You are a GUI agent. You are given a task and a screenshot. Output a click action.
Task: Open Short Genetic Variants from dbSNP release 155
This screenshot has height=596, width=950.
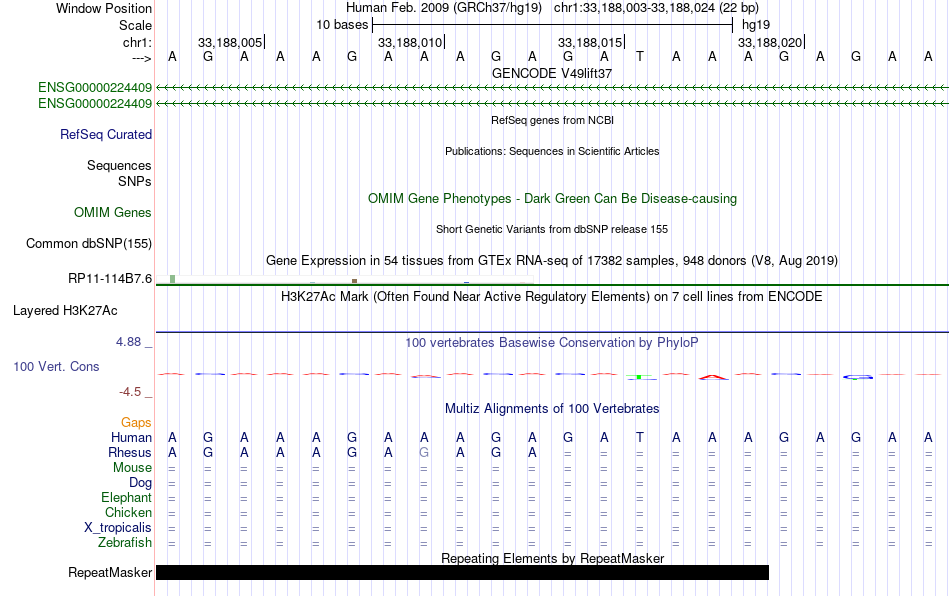click(x=552, y=229)
